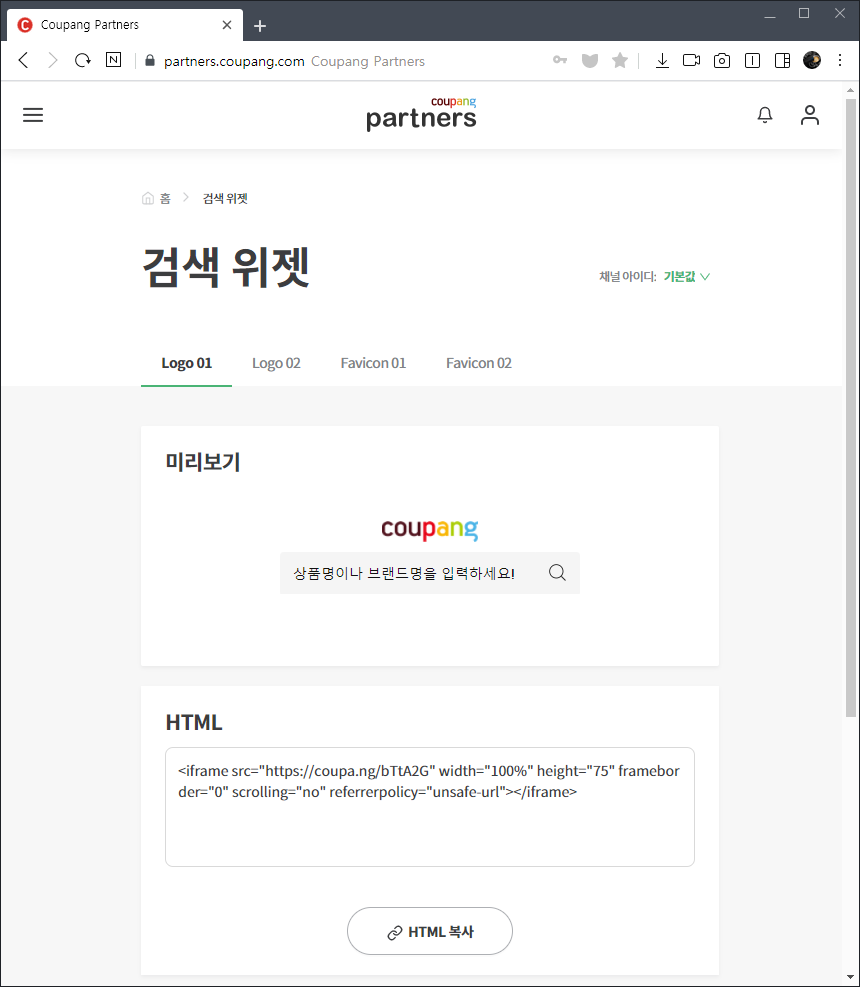Click the Coupang Partners logo
The height and width of the screenshot is (987, 860).
pyautogui.click(x=421, y=114)
